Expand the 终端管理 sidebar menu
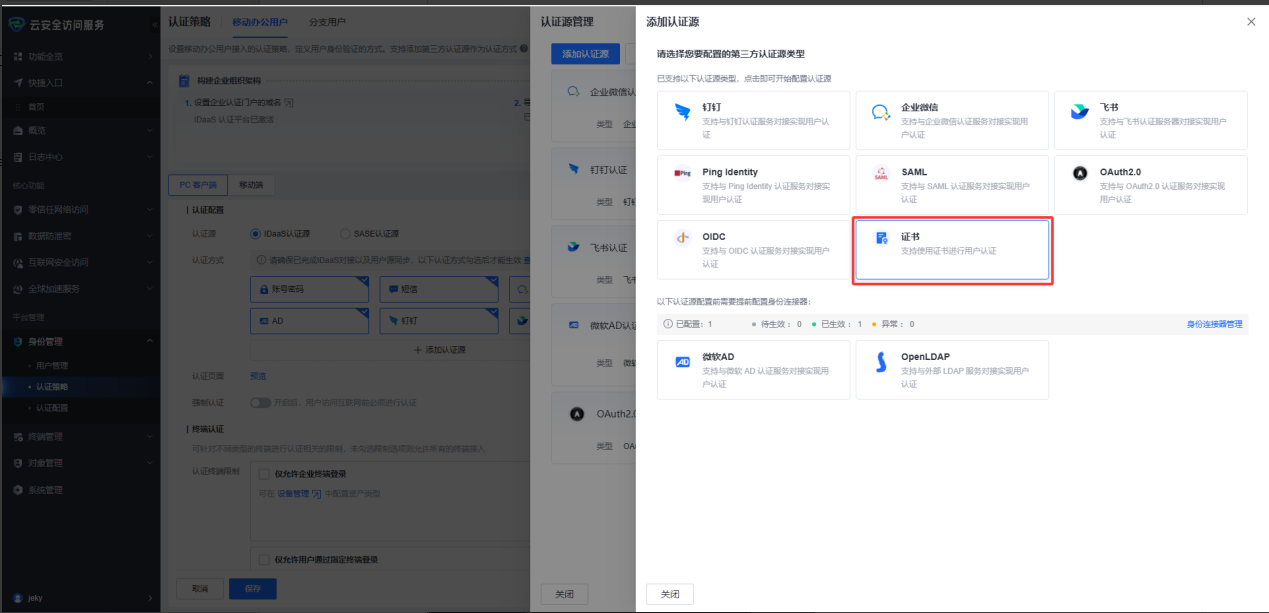Screen dimensions: 1269x613 point(149,437)
